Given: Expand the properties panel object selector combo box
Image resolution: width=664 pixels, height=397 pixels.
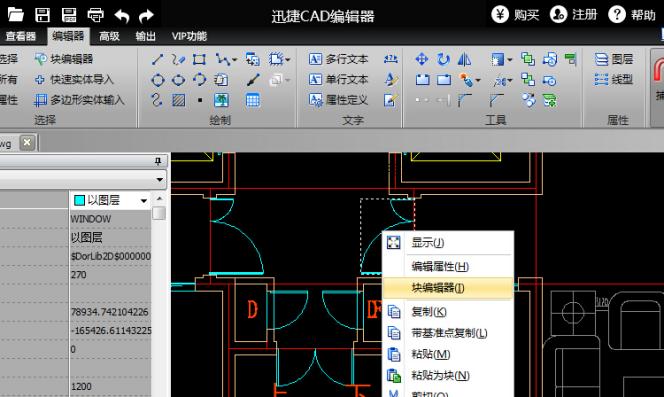Looking at the screenshot, I should click(159, 180).
